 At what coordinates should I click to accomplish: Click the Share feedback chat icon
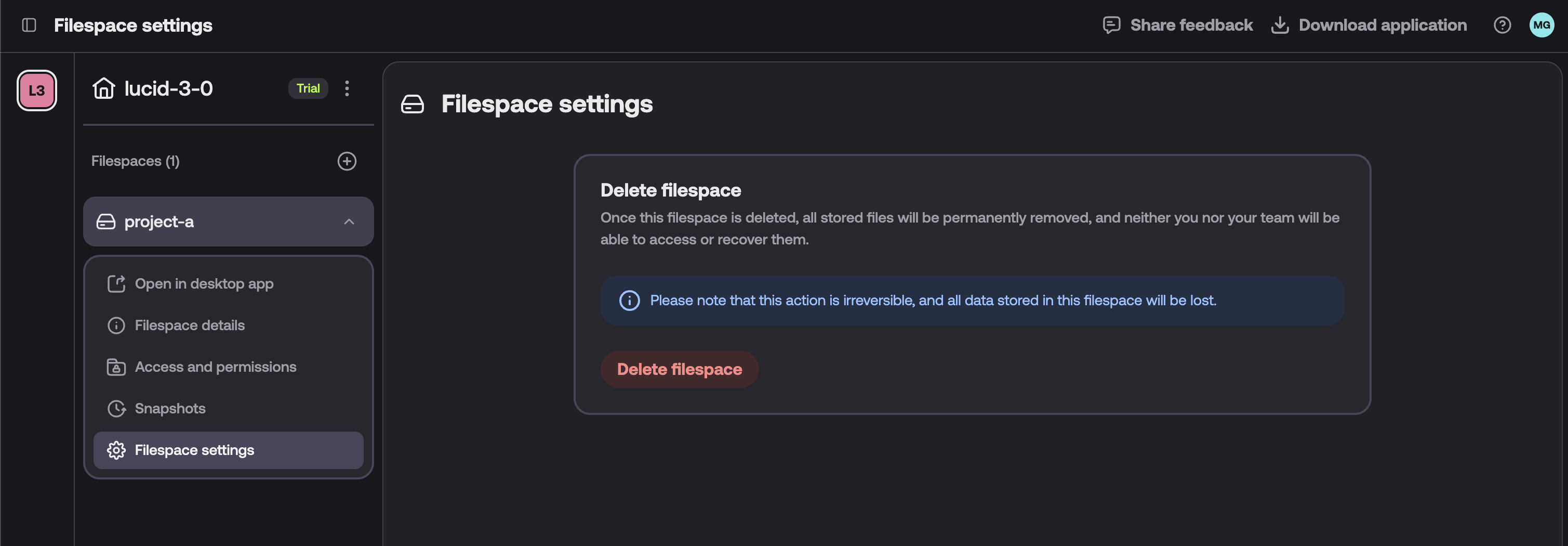[x=1111, y=25]
